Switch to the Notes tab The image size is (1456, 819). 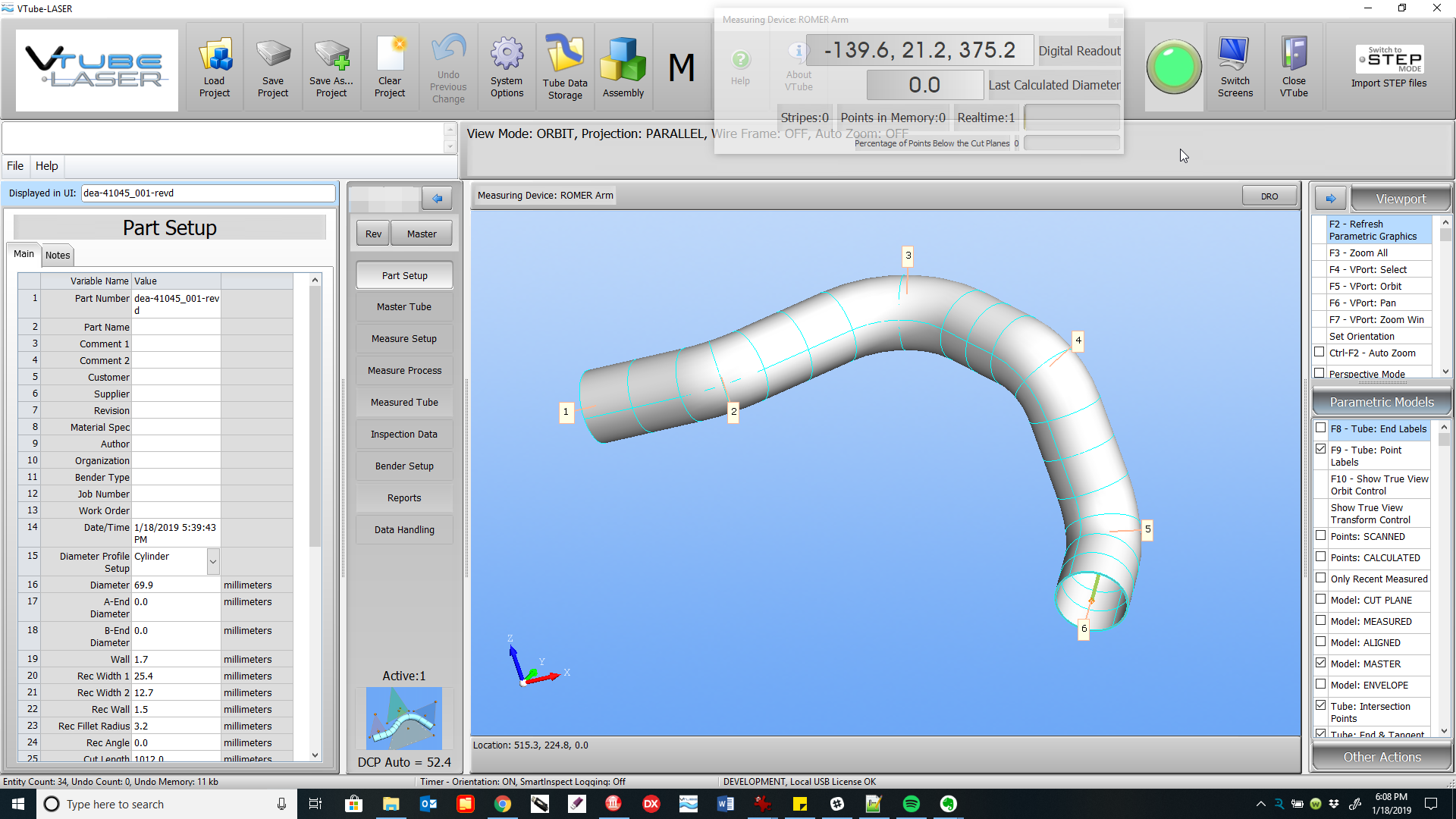click(x=58, y=256)
